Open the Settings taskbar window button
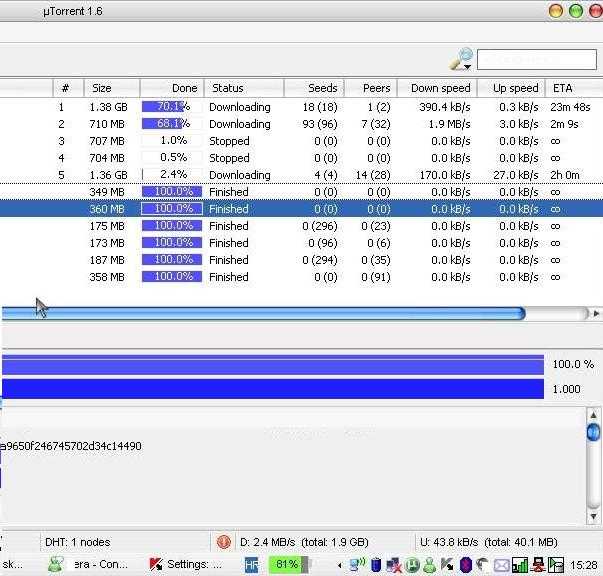Screen dimensions: 603x576 [x=186, y=565]
